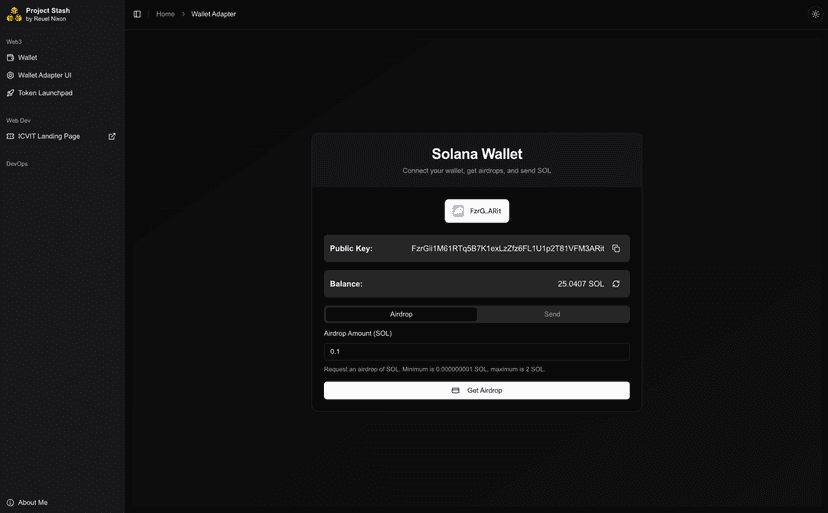This screenshot has width=828, height=513.
Task: Refresh the balance with refresh icon
Action: (616, 284)
